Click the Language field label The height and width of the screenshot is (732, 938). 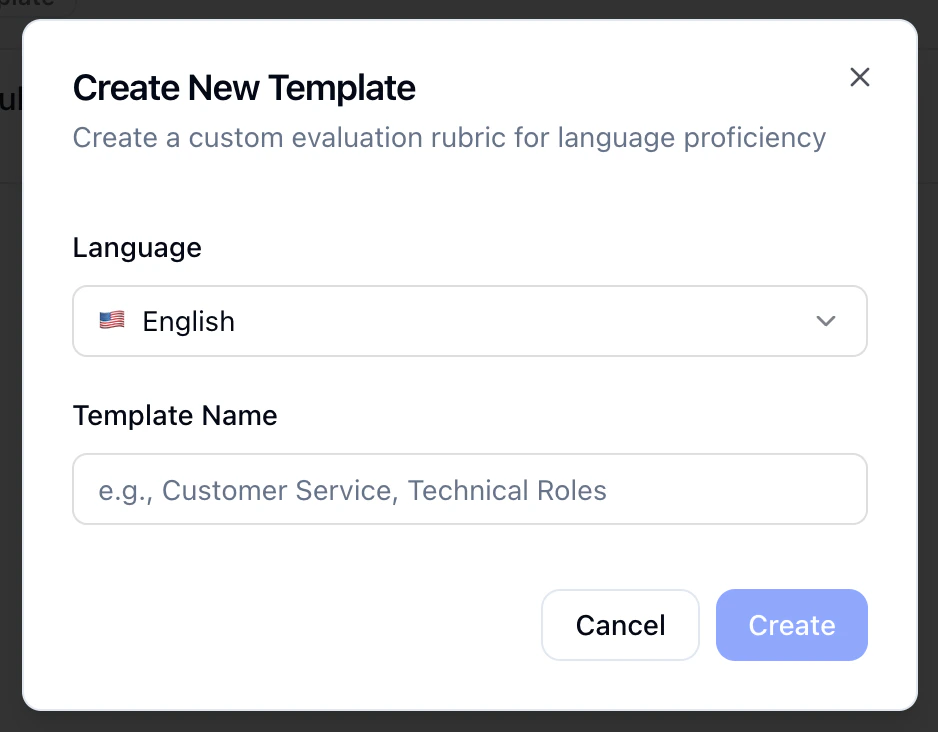click(137, 248)
